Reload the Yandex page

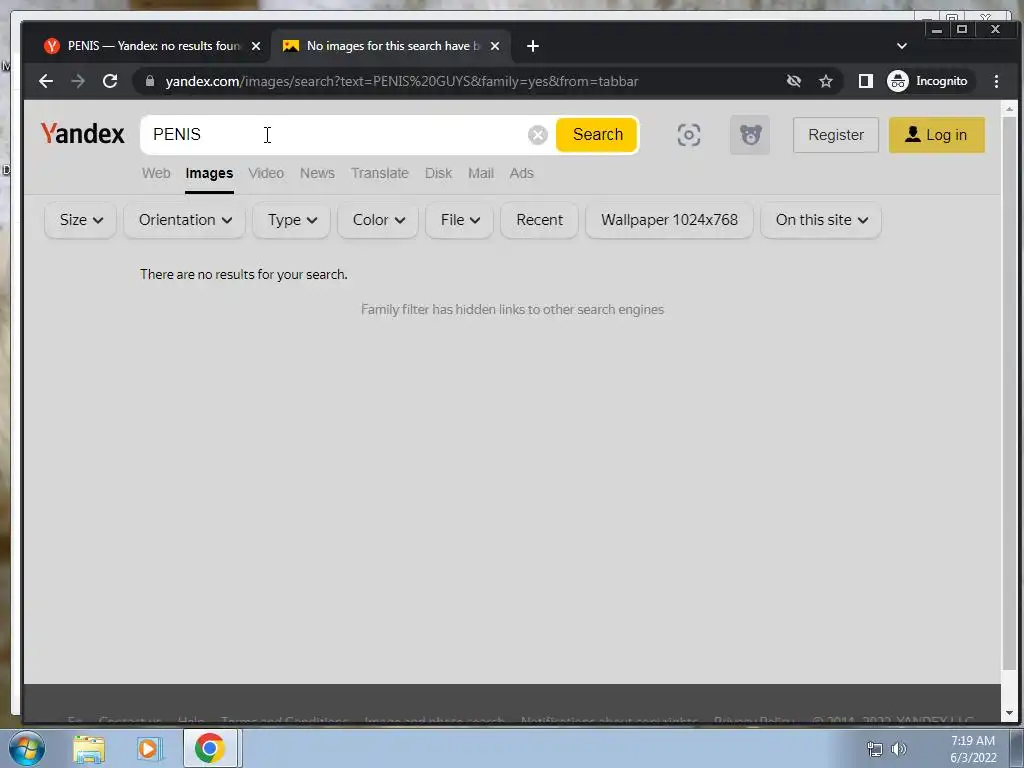pos(110,81)
